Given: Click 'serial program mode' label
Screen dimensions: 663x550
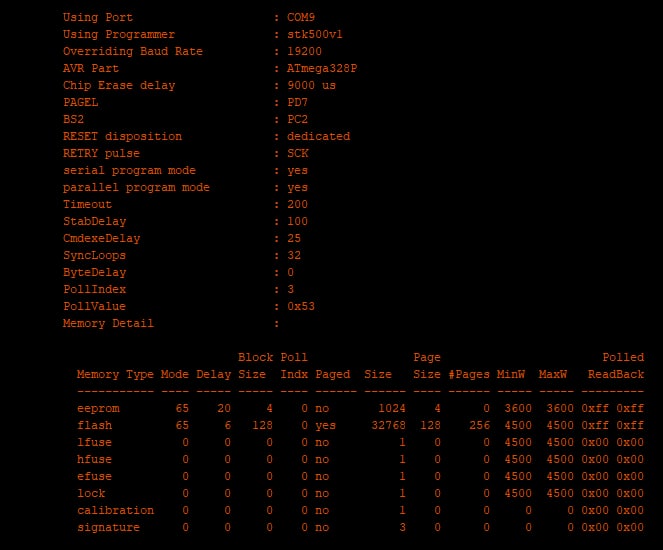Looking at the screenshot, I should 129,170.
